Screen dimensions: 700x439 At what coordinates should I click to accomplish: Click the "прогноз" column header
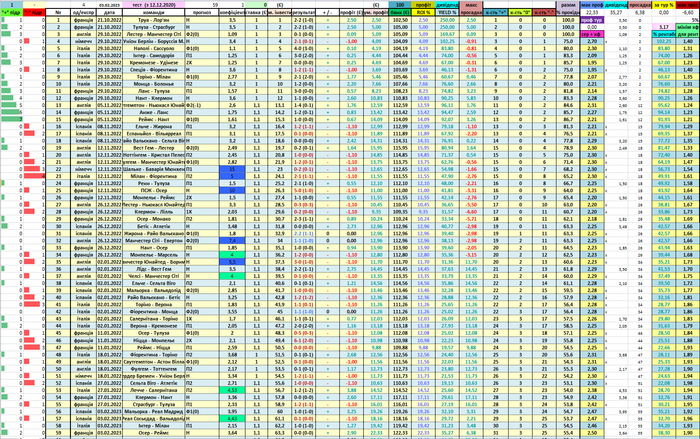pos(202,13)
